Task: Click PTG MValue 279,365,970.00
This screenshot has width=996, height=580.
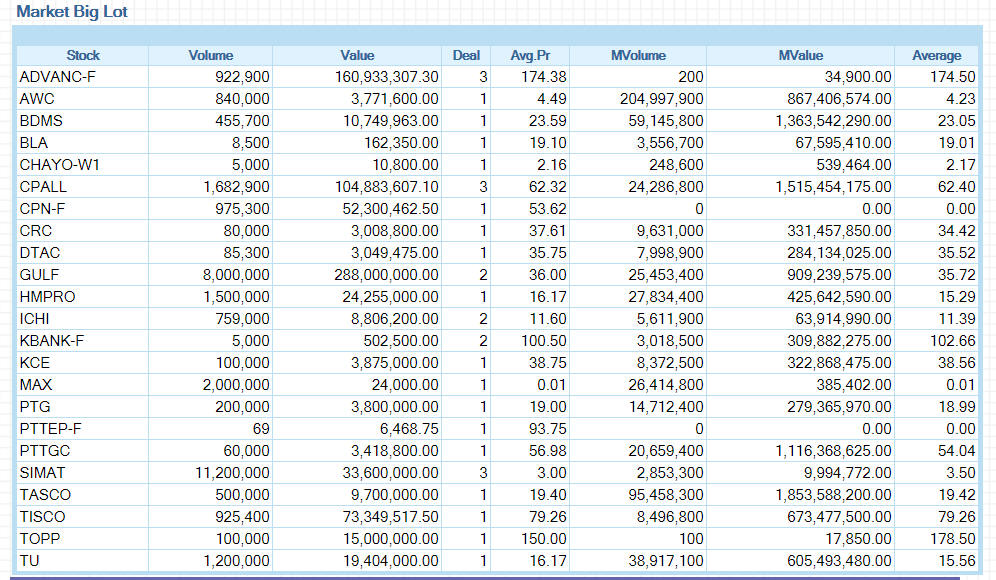Action: [839, 407]
